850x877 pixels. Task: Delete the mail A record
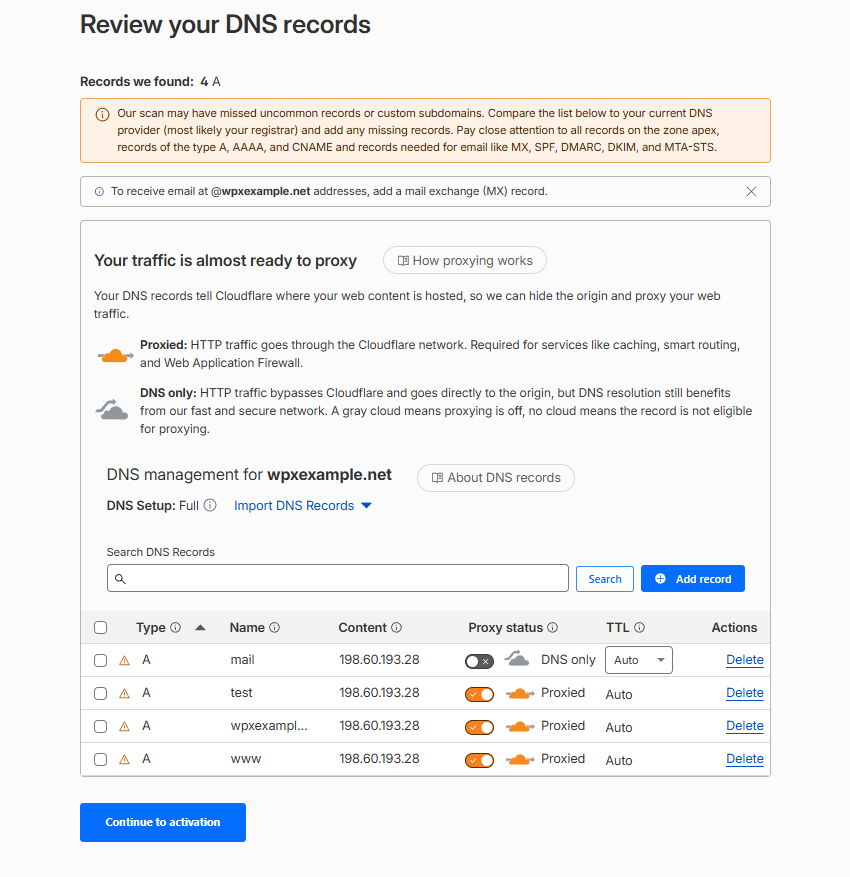(x=744, y=660)
